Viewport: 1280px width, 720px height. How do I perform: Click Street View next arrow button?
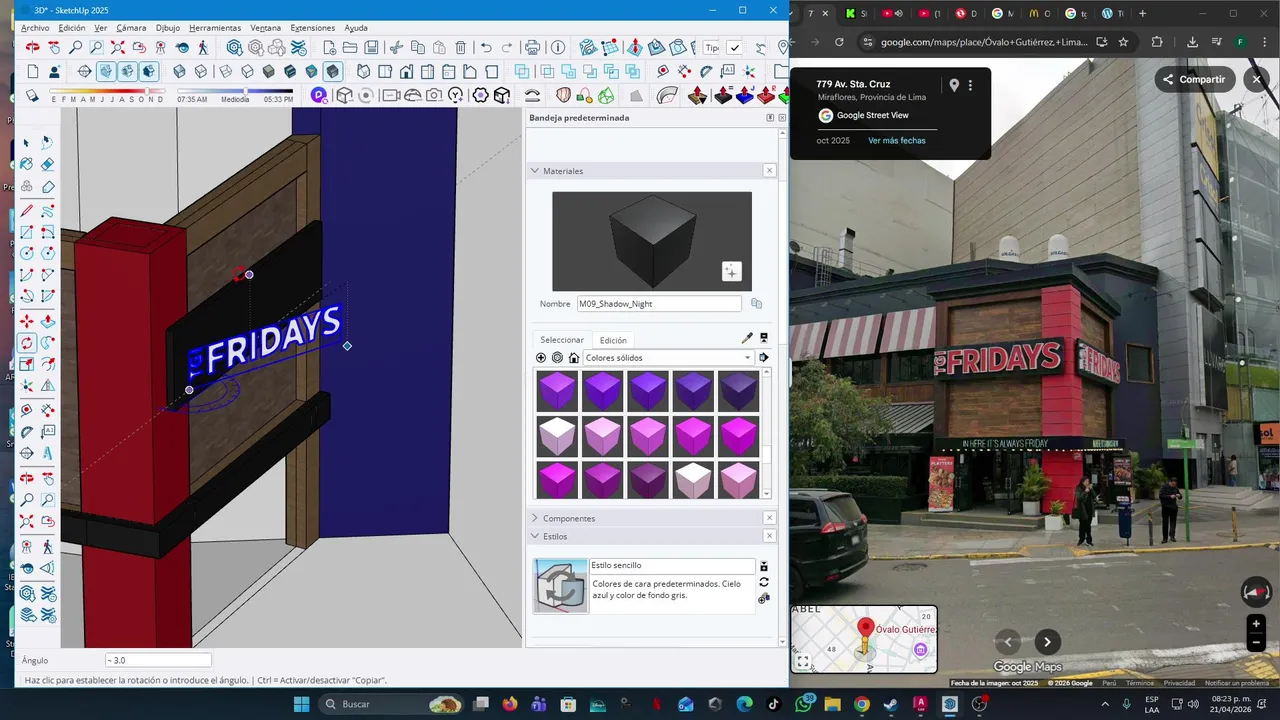tap(1047, 642)
